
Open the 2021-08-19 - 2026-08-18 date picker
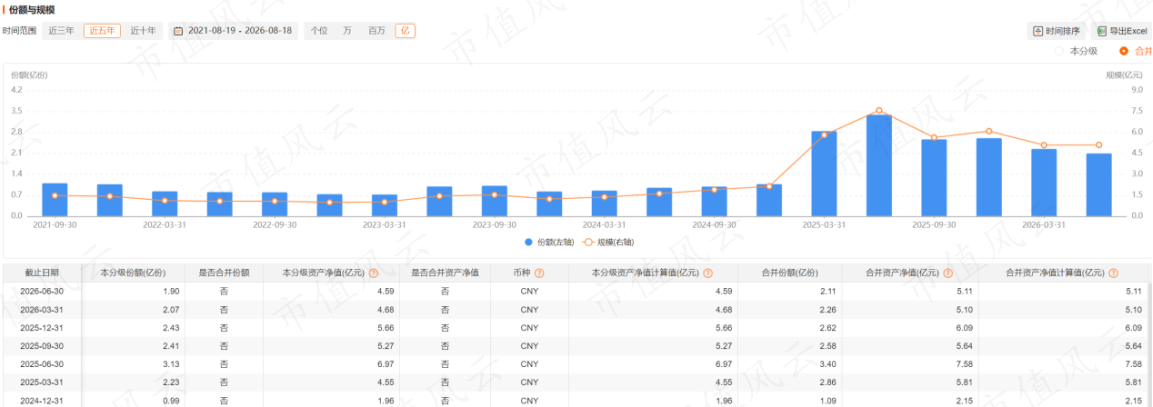click(233, 31)
